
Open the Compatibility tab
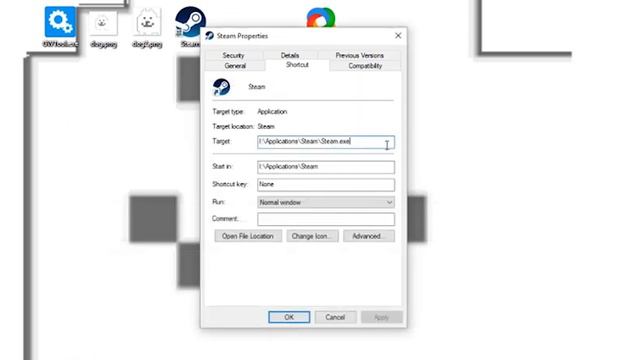(365, 66)
